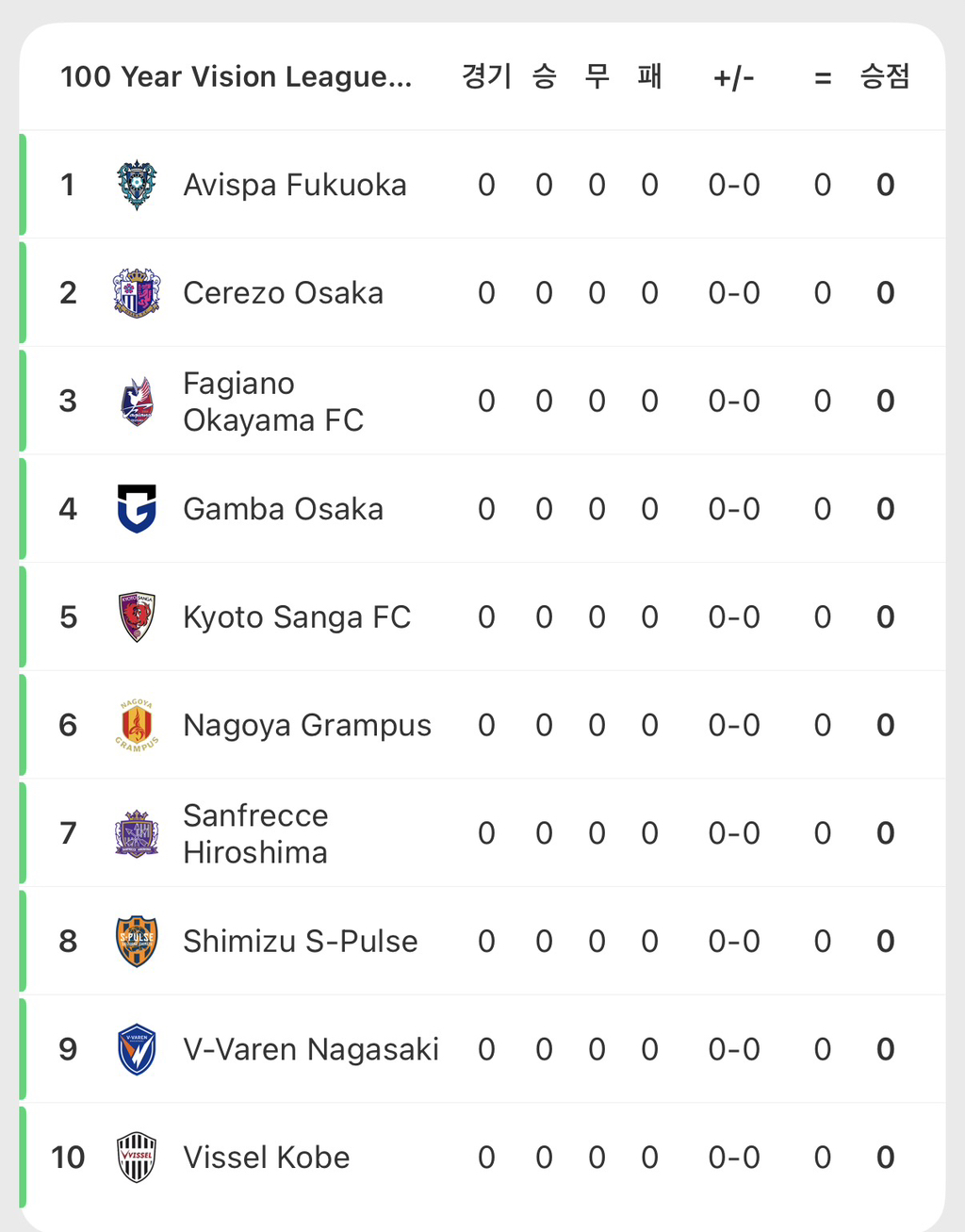Tap the Kyoto Sanga FC emblem

pyautogui.click(x=137, y=617)
